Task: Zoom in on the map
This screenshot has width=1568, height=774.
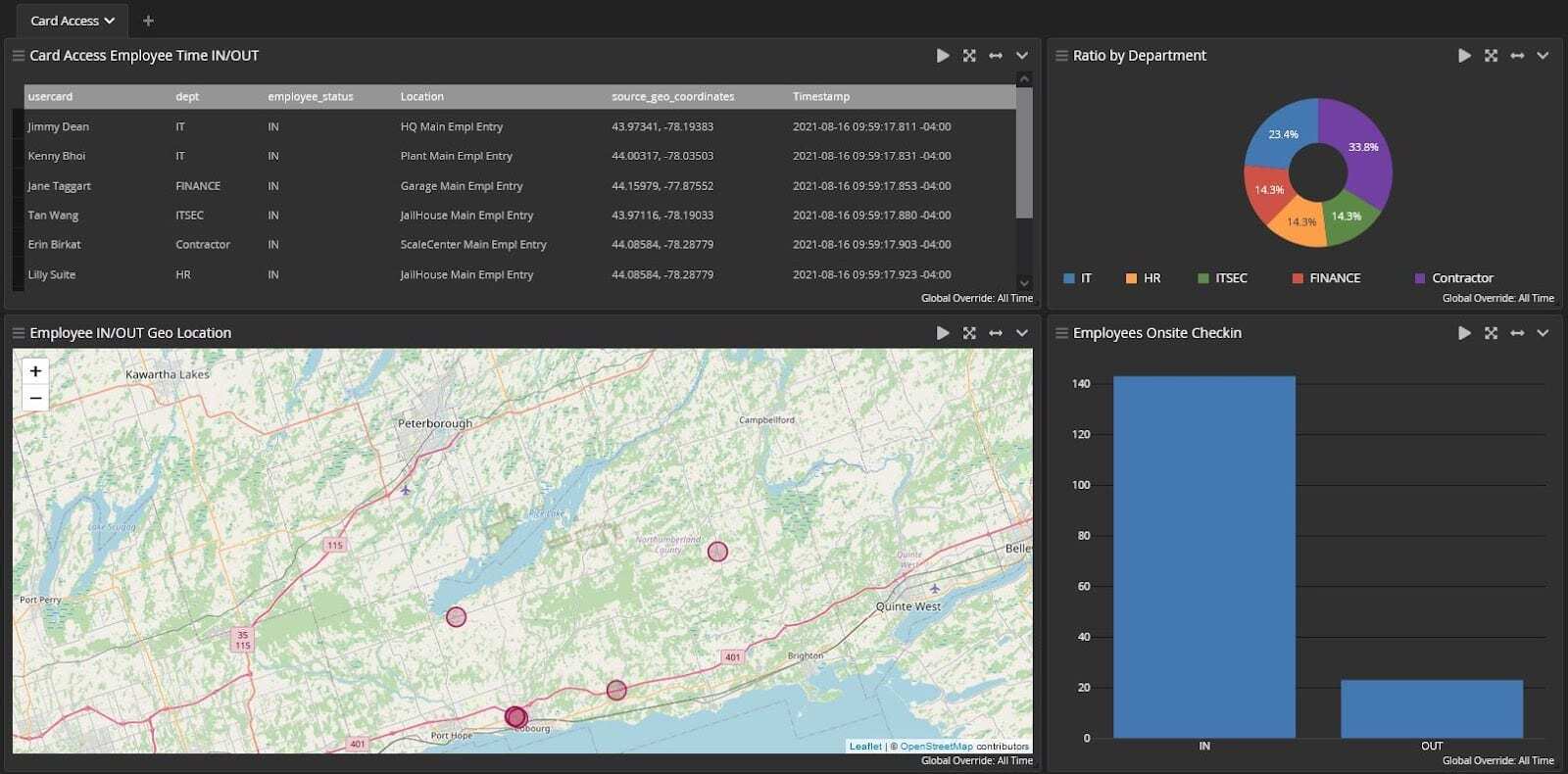Action: (x=35, y=371)
